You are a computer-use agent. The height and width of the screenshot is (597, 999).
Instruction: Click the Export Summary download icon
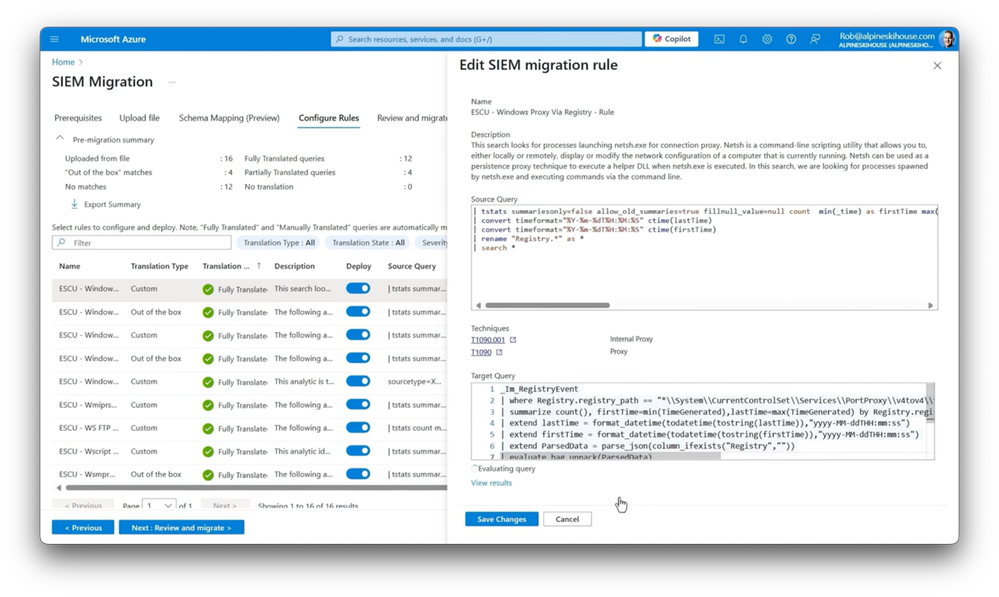coord(75,204)
